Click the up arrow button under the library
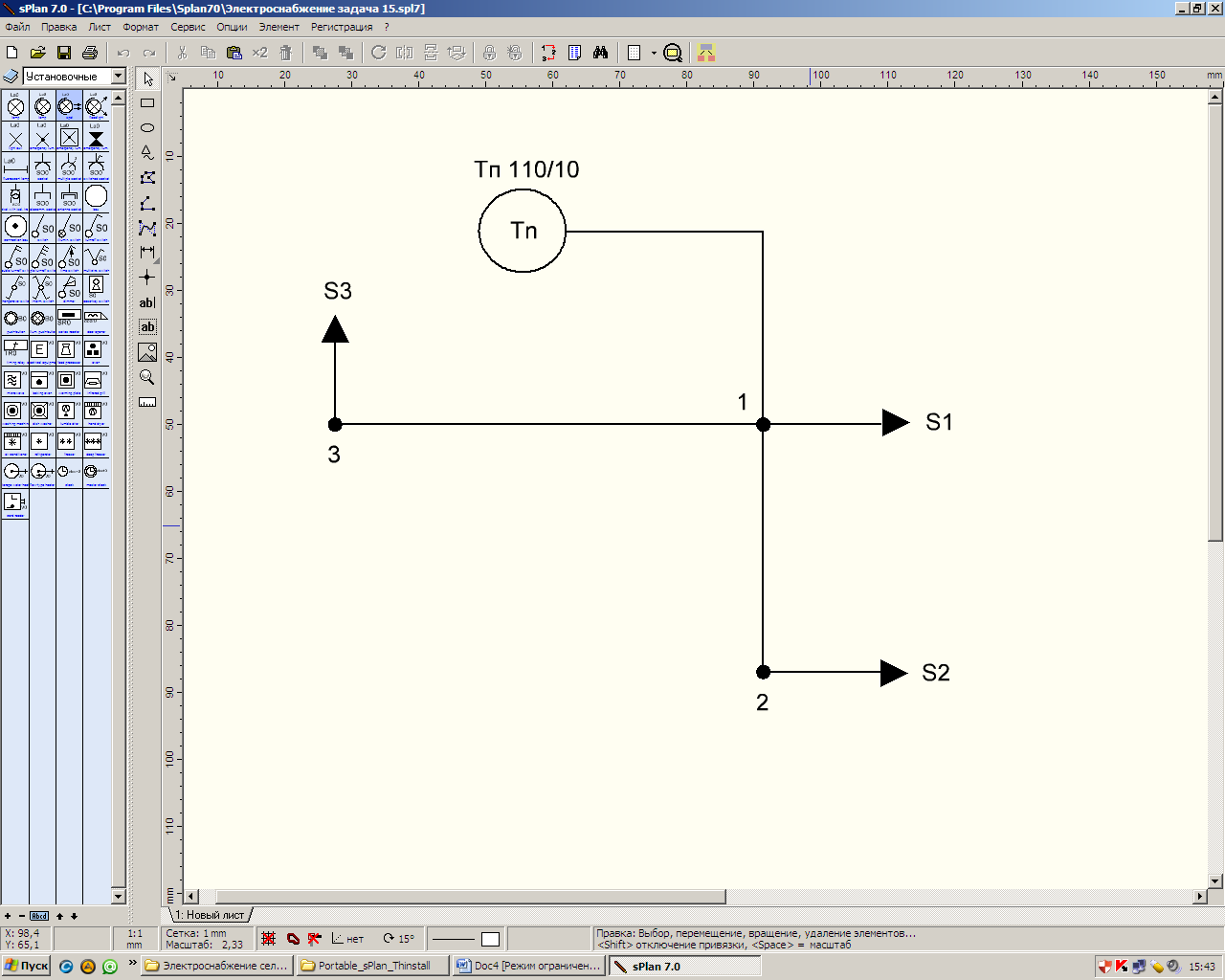 [x=59, y=916]
